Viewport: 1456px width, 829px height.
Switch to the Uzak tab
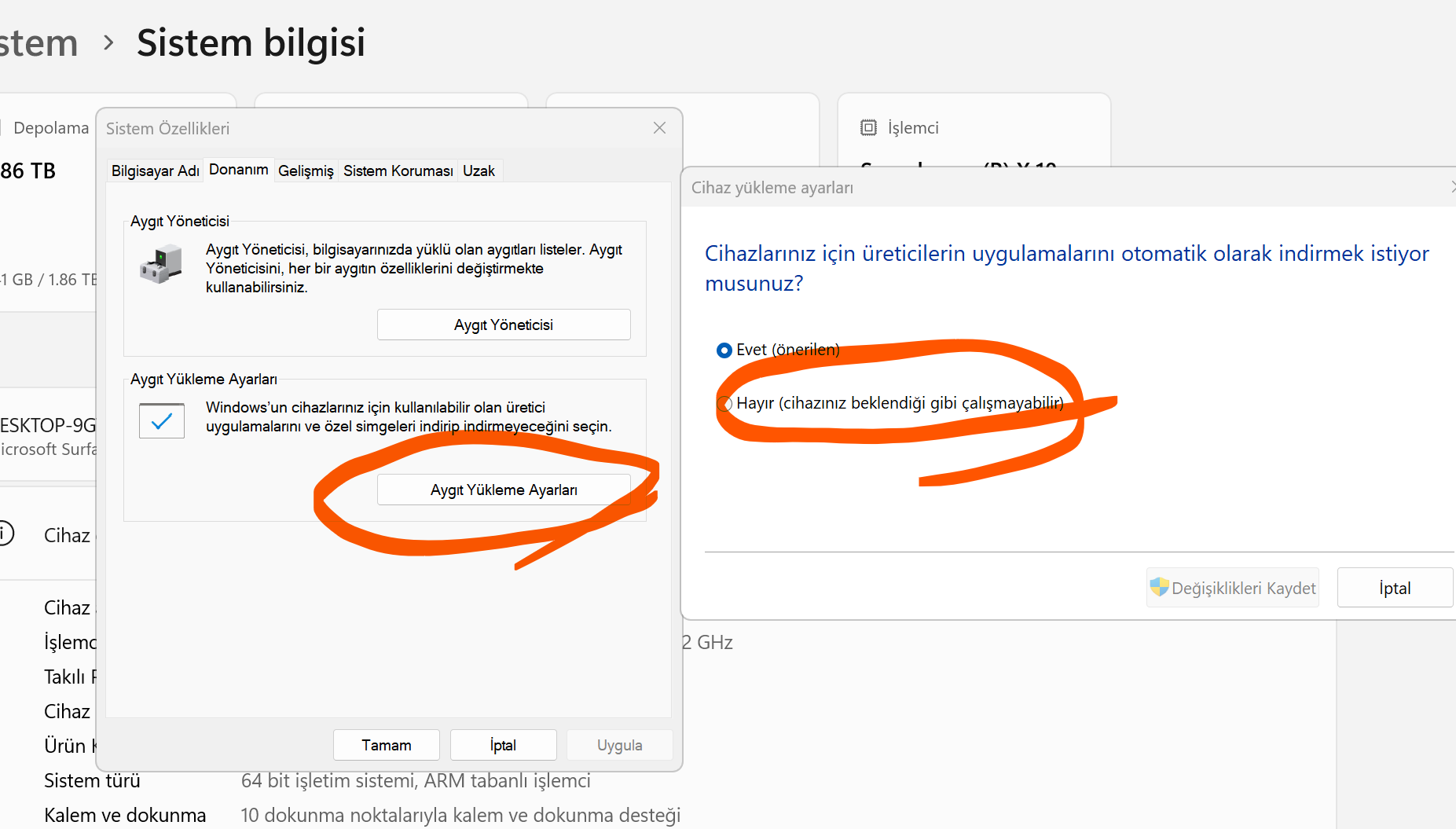pyautogui.click(x=479, y=171)
